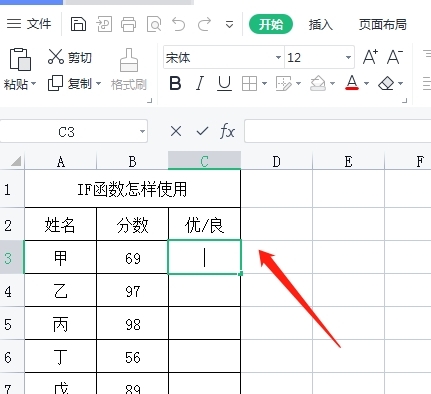
Task: Confirm entry with the checkmark icon
Action: [202, 131]
